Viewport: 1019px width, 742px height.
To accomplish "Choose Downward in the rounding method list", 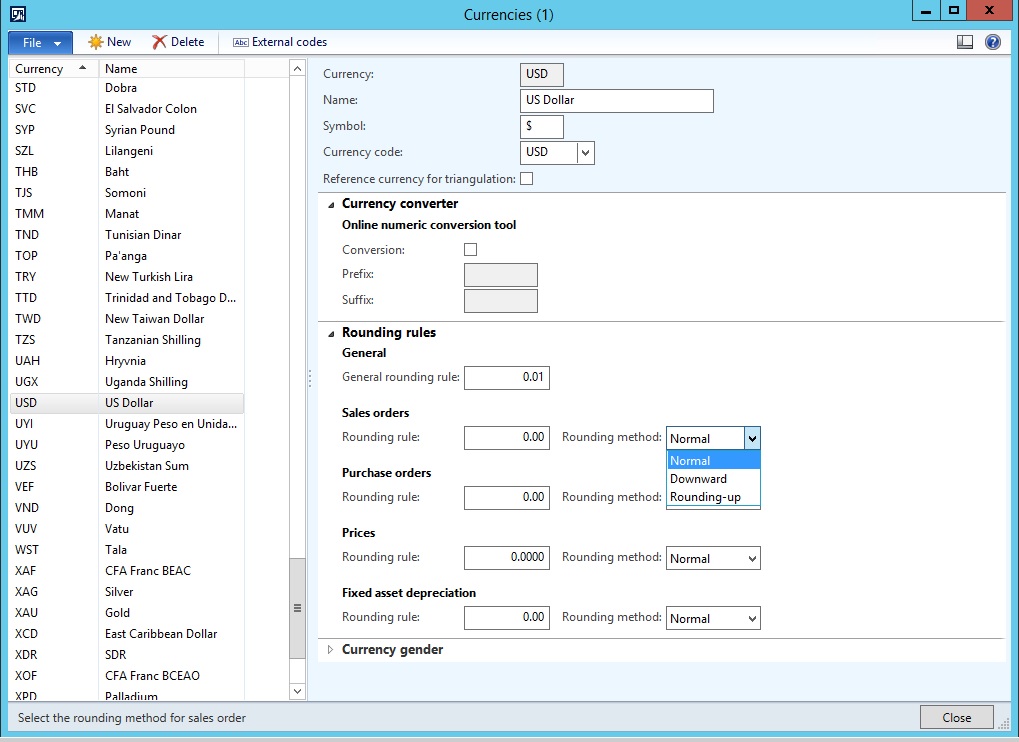I will [698, 479].
